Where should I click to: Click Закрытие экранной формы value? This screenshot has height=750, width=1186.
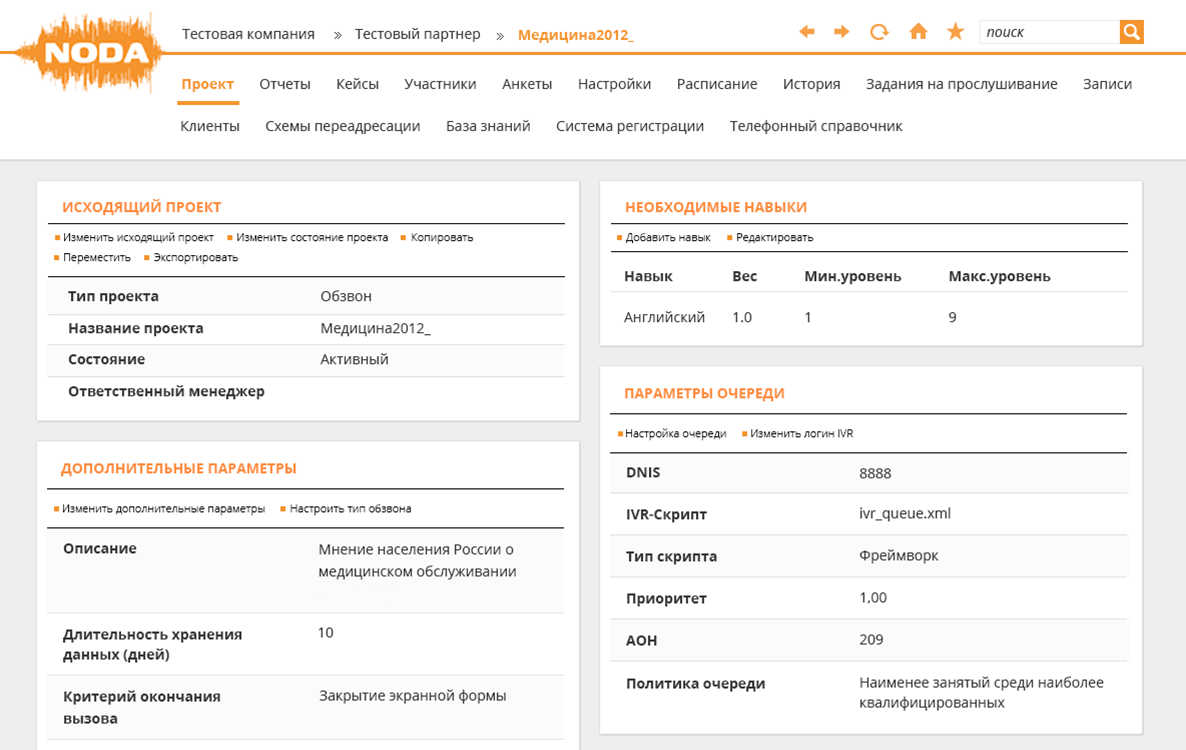[412, 696]
